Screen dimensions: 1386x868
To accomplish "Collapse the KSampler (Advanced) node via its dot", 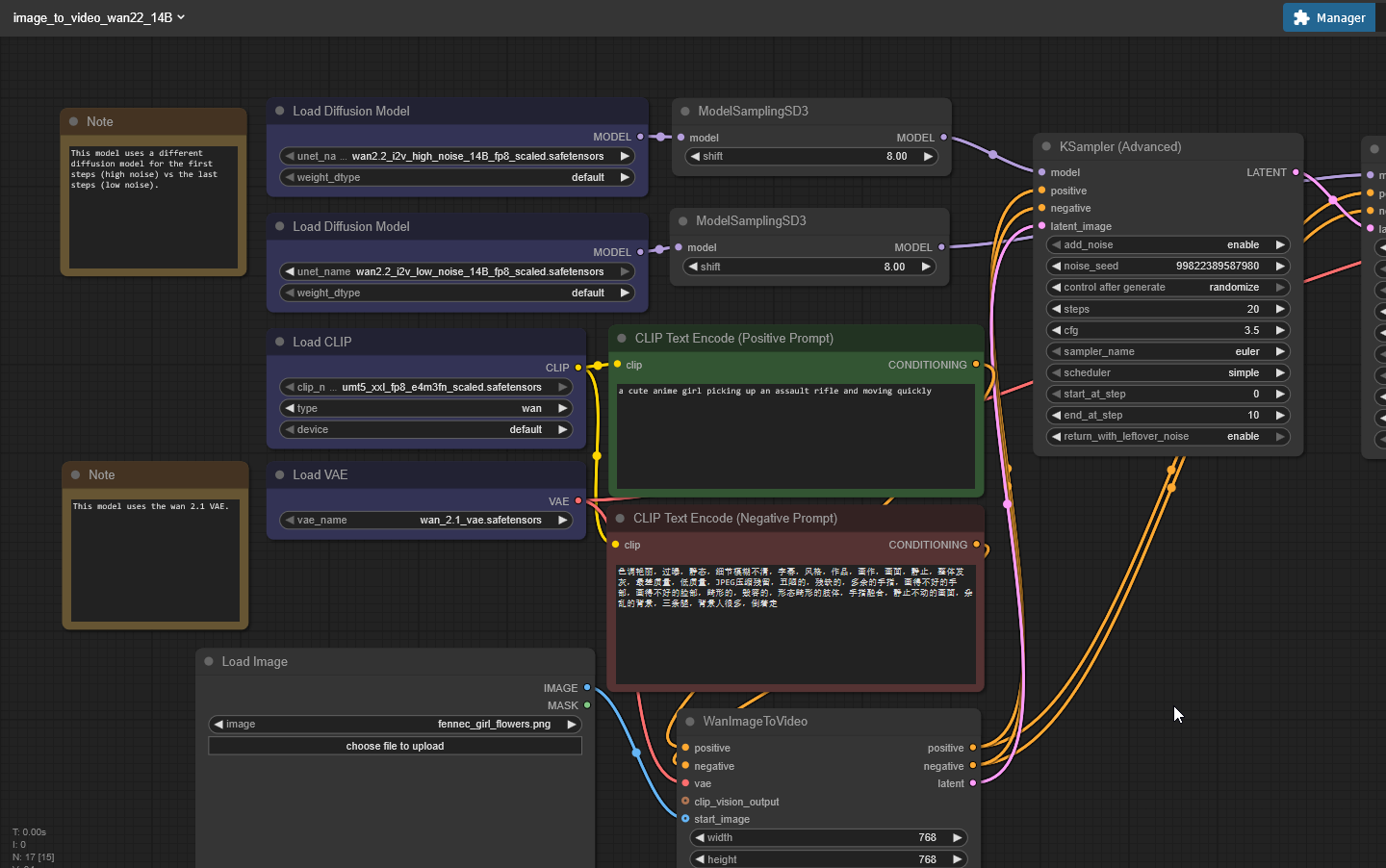I will pyautogui.click(x=1046, y=147).
